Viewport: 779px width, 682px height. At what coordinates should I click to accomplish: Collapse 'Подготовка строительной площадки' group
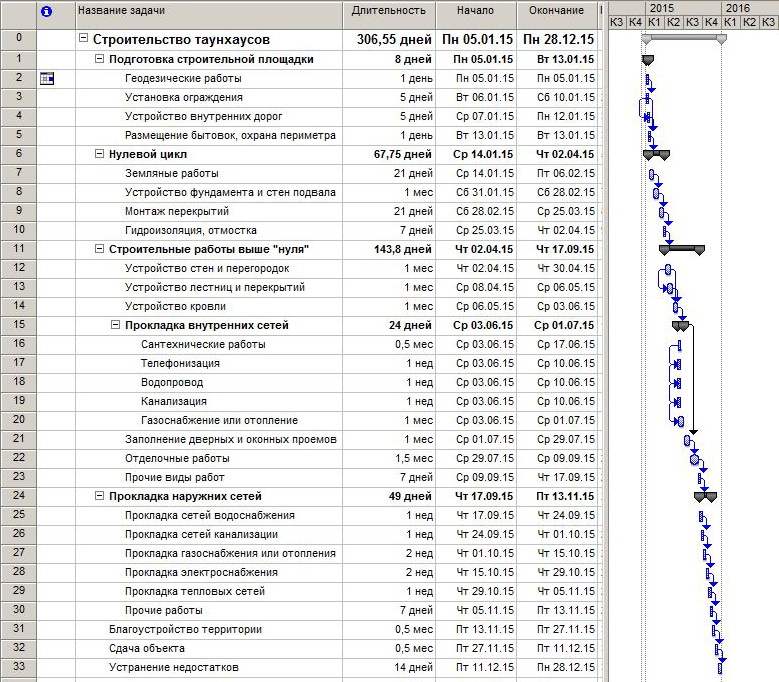99,59
